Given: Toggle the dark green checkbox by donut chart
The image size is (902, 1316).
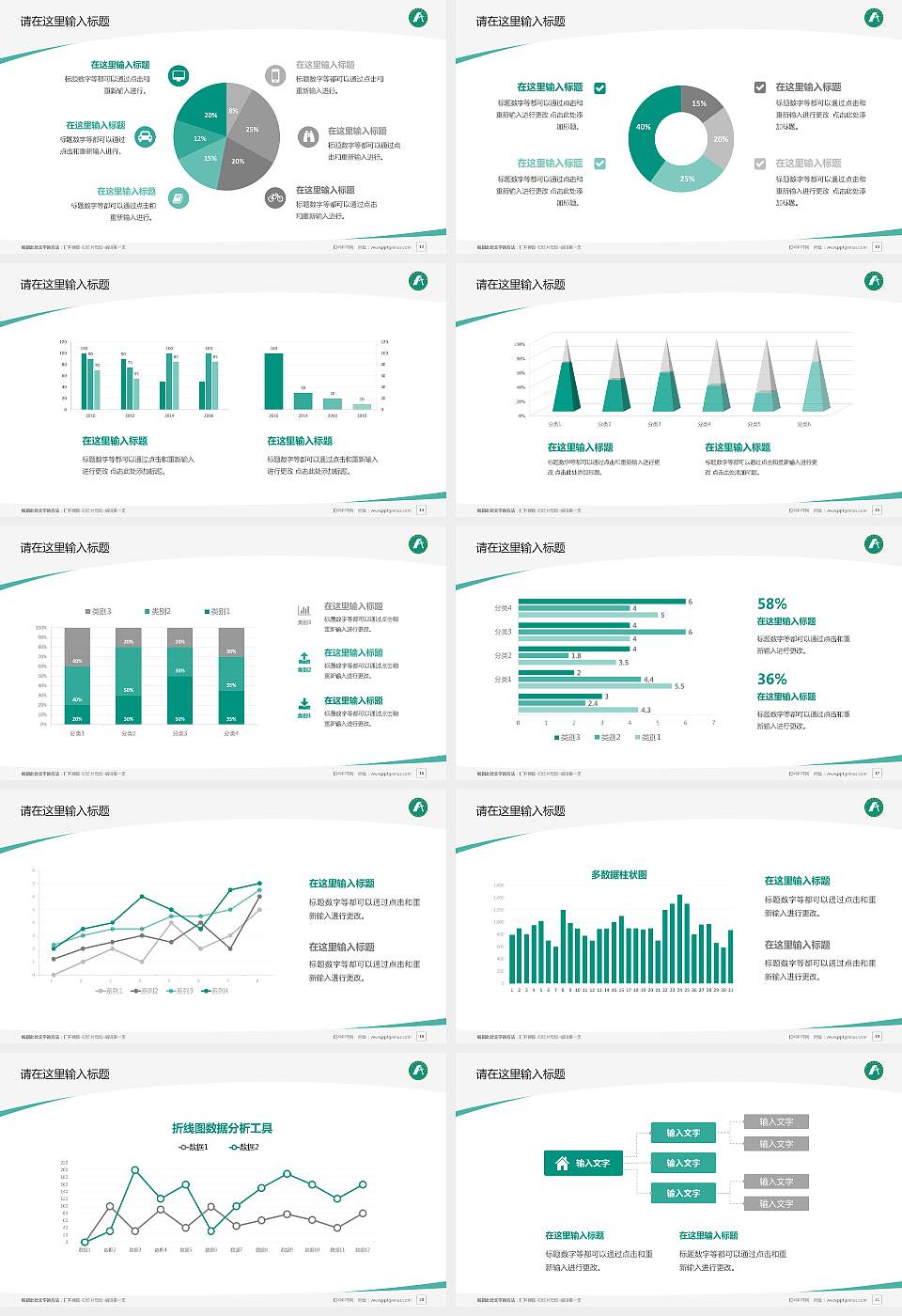Looking at the screenshot, I should tap(600, 87).
